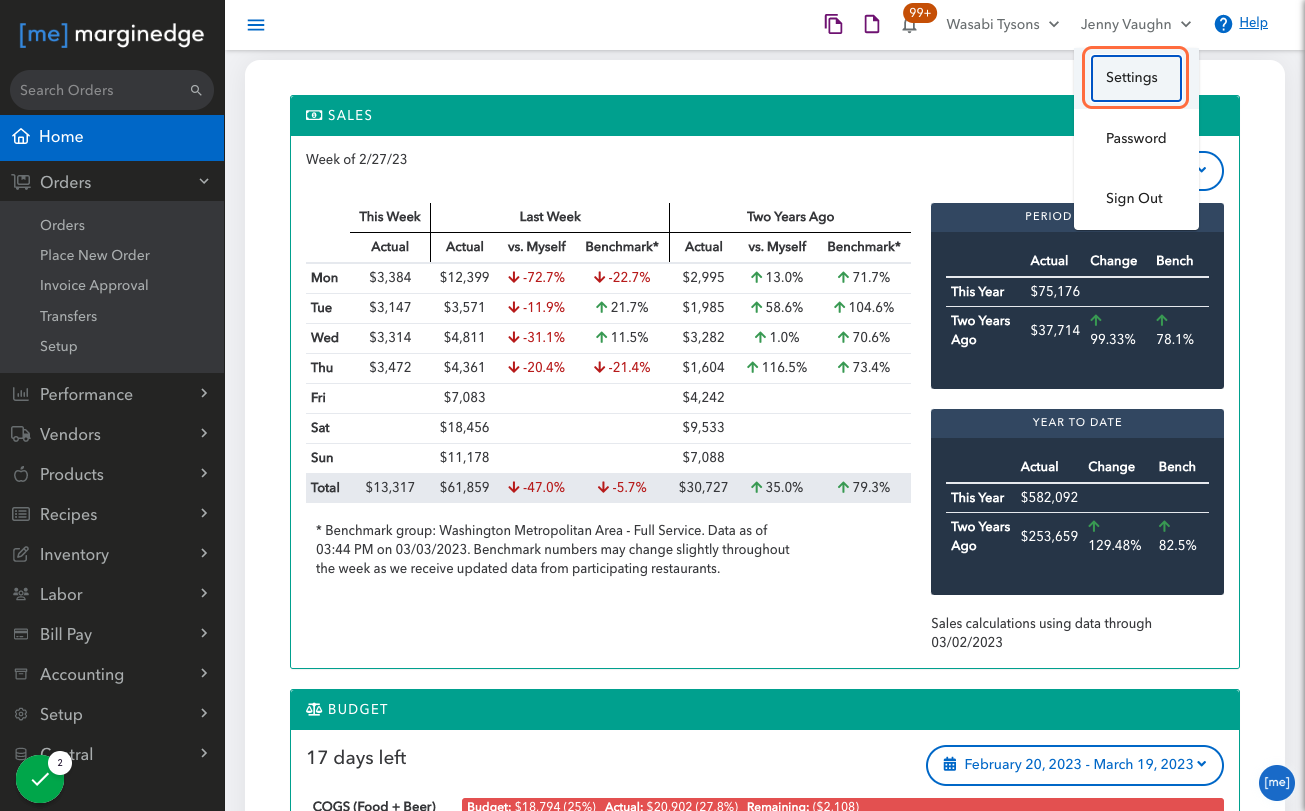The height and width of the screenshot is (811, 1305).
Task: Open the blue [me] chat widget
Action: [1276, 782]
